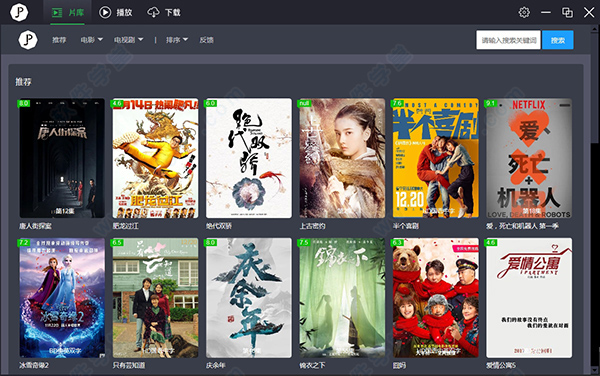600x376 pixels.
Task: Click the title text 半个喜剧
Action: [406, 226]
